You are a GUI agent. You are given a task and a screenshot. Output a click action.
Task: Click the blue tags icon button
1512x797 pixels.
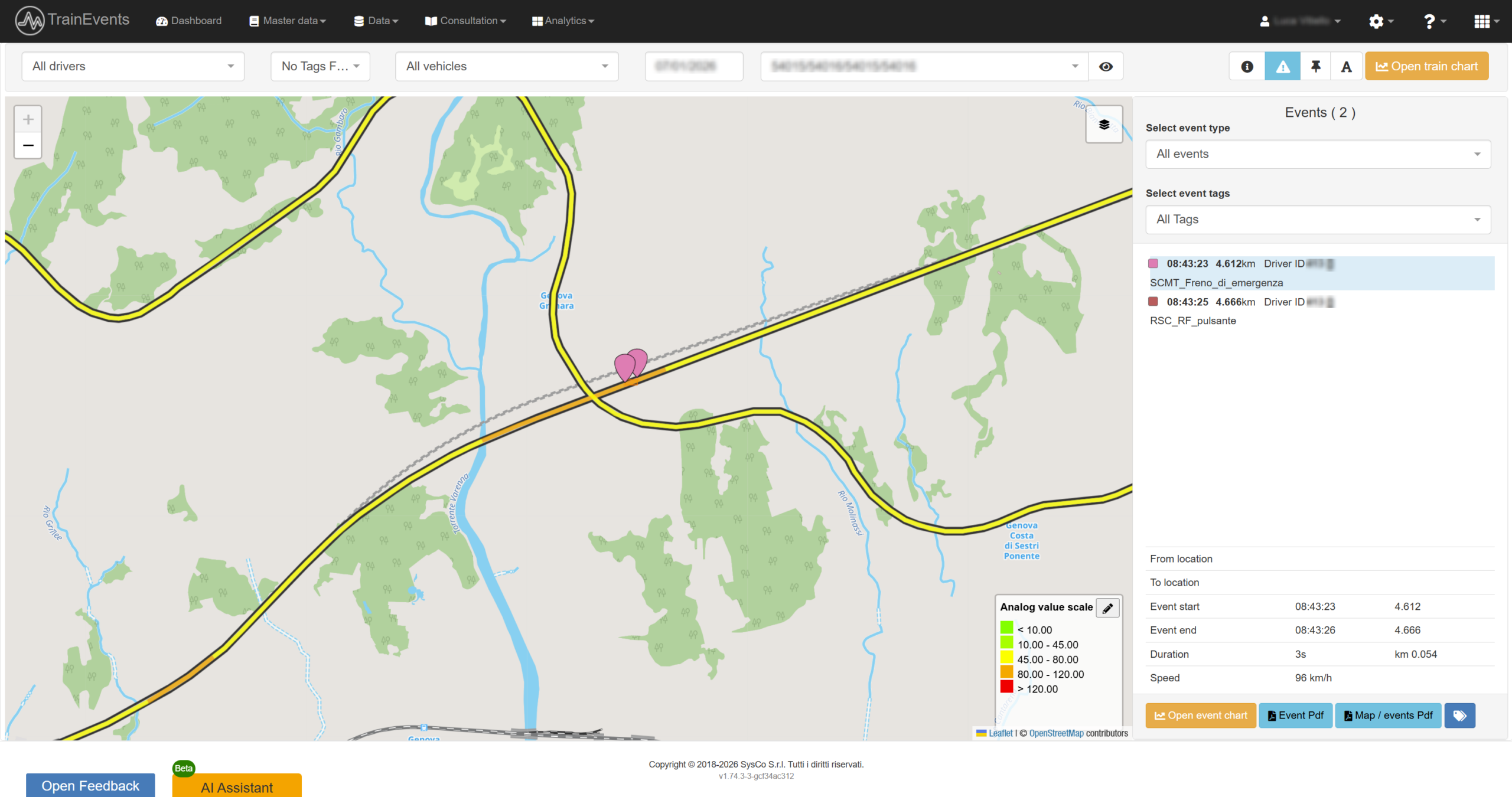(x=1459, y=716)
